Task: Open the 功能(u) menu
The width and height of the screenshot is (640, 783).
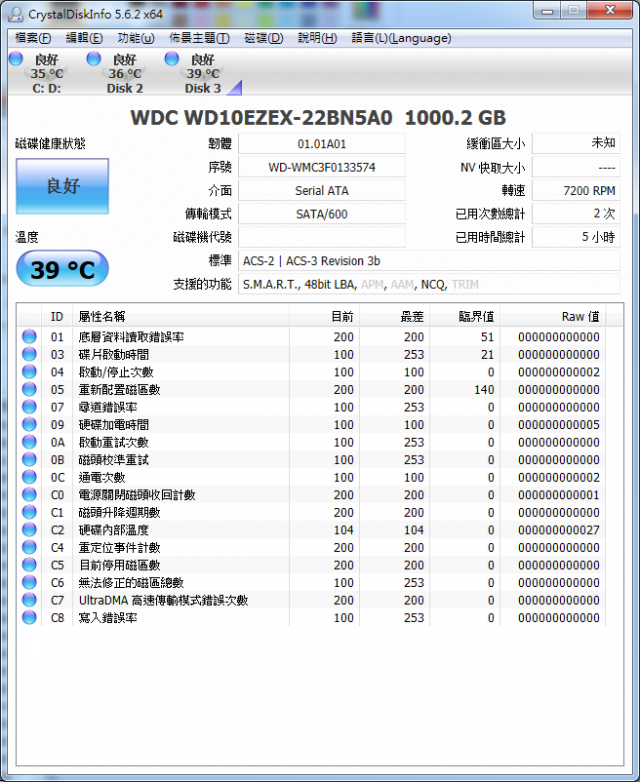Action: point(136,38)
